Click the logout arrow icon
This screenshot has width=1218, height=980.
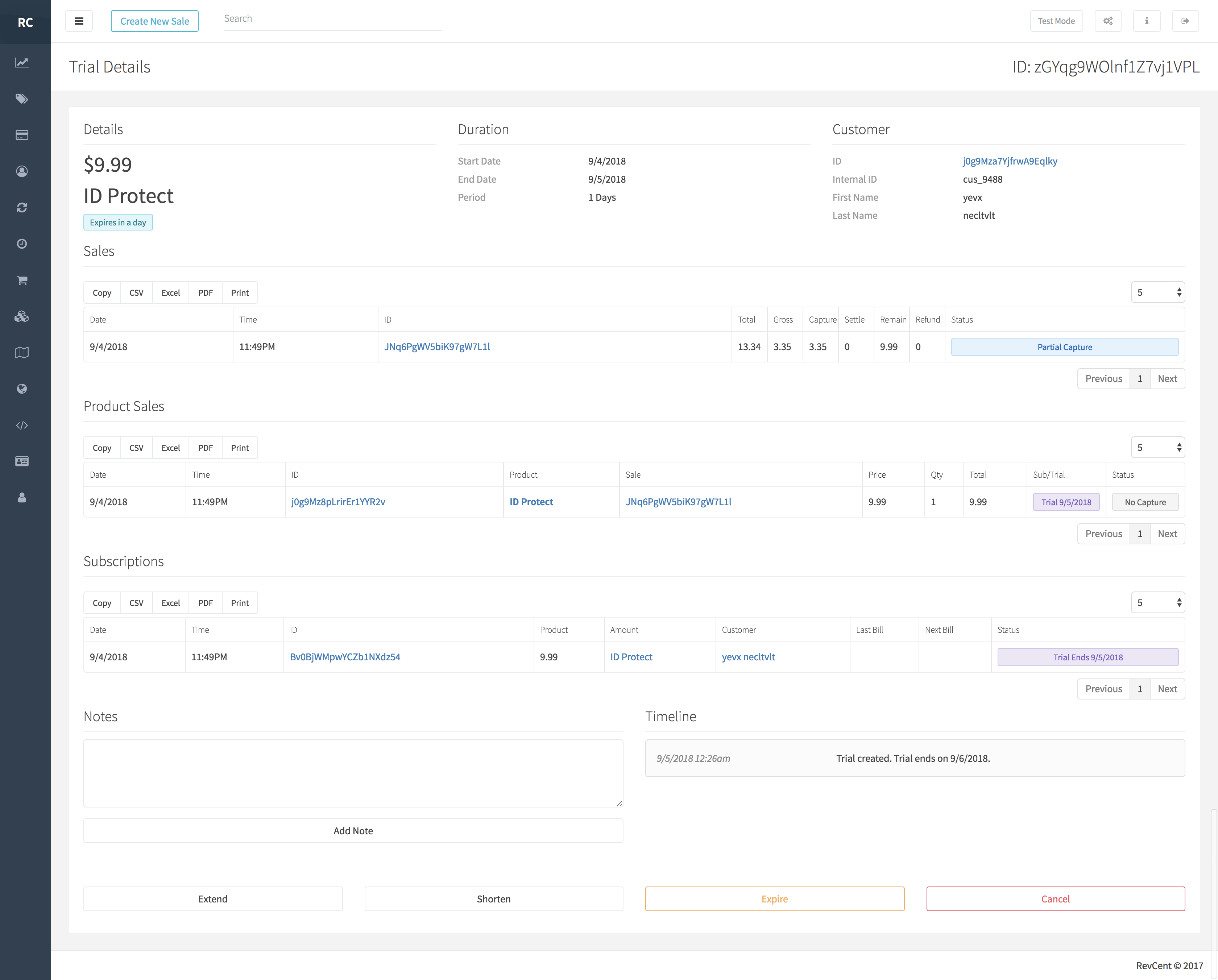[x=1185, y=21]
